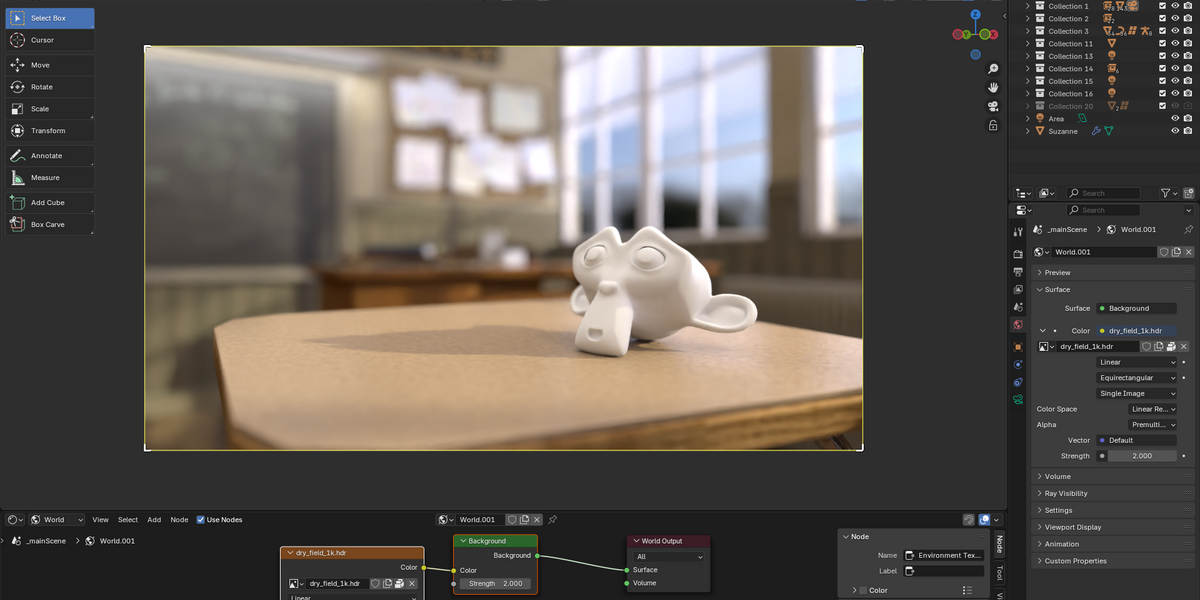
Task: Click the lock camera to view icon
Action: tap(993, 126)
